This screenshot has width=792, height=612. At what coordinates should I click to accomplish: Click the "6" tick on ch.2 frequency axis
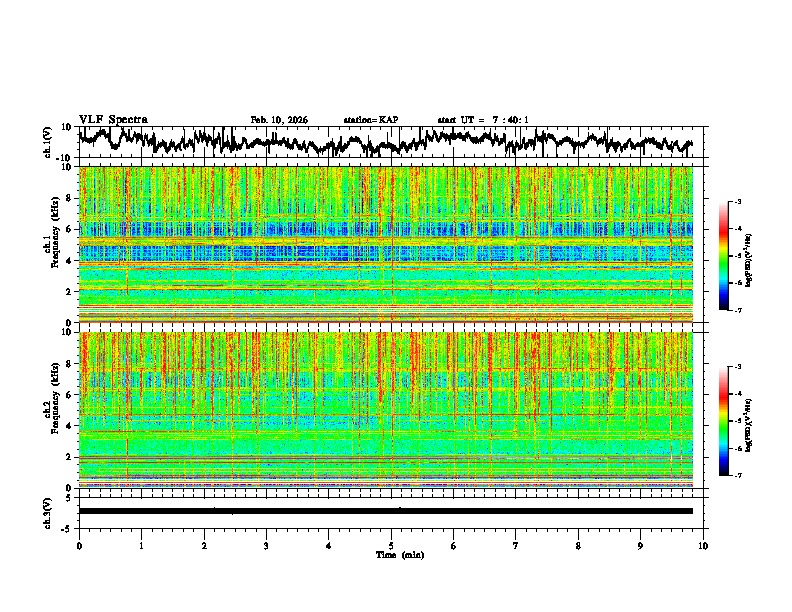click(70, 395)
